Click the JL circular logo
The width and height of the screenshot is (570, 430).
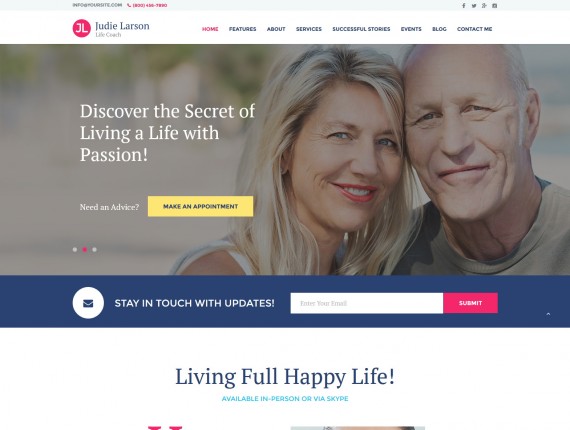(81, 28)
